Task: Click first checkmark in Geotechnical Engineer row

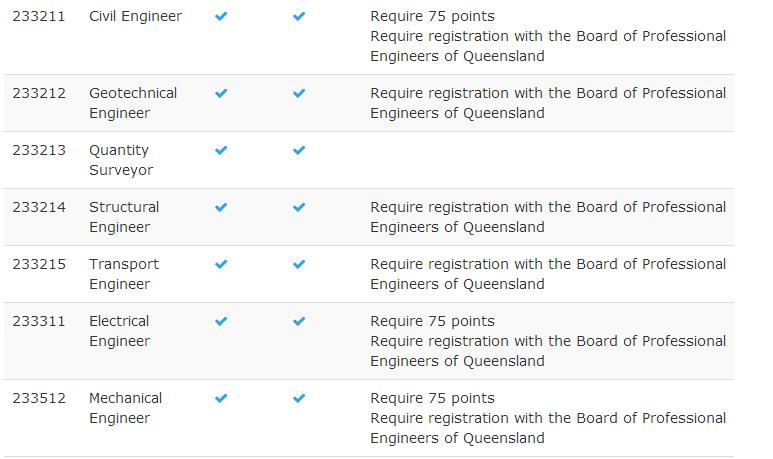Action: point(221,93)
